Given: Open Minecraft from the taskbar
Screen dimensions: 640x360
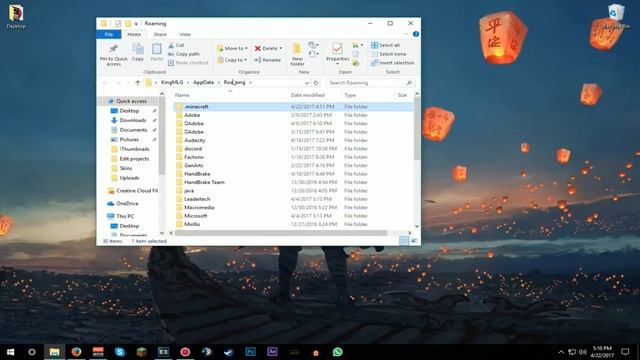Looking at the screenshot, I should click(142, 352).
